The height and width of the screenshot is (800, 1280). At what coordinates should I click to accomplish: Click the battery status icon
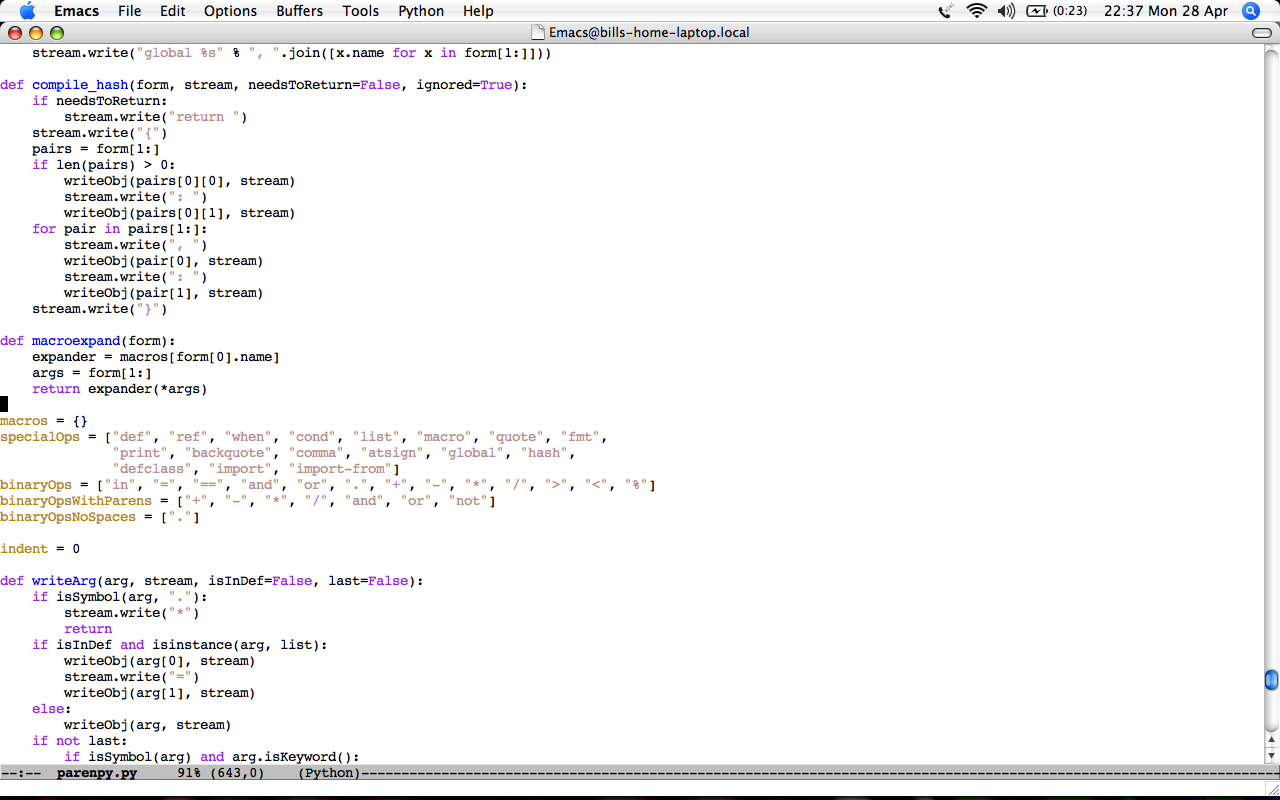(1037, 11)
